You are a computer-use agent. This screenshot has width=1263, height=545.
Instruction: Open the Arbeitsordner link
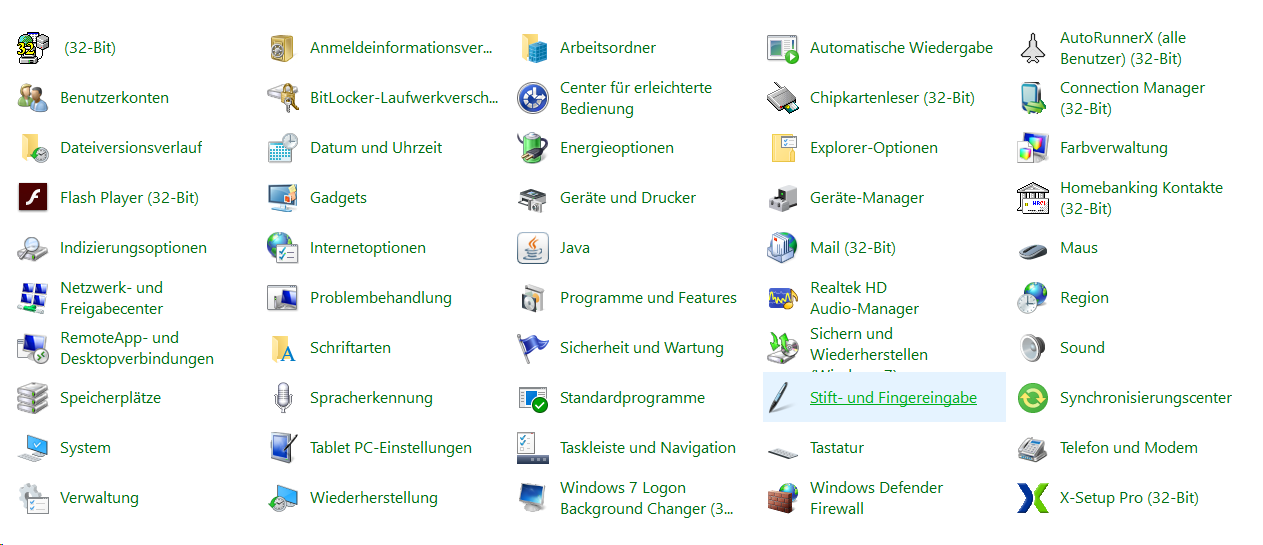(608, 48)
